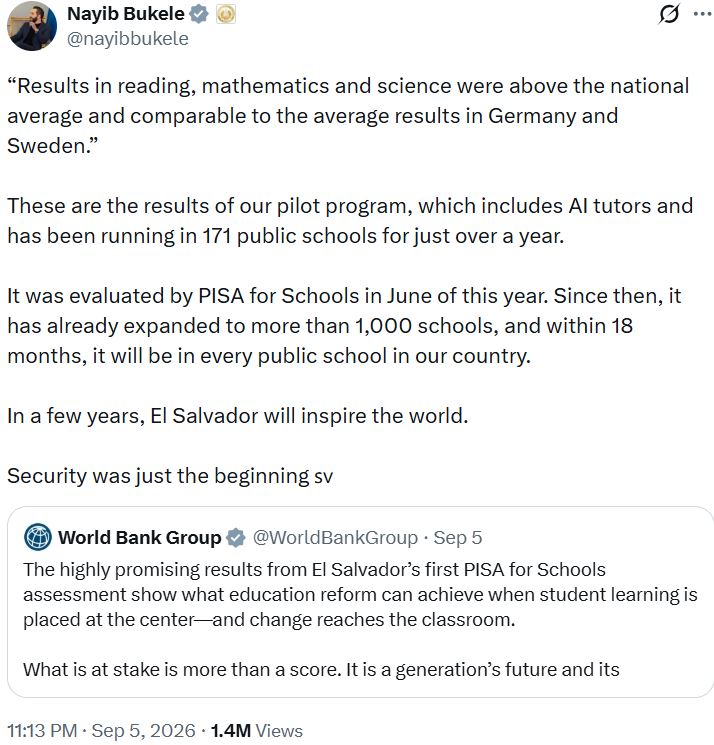Open the three-dot more options menu
This screenshot has width=714, height=745.
click(702, 14)
